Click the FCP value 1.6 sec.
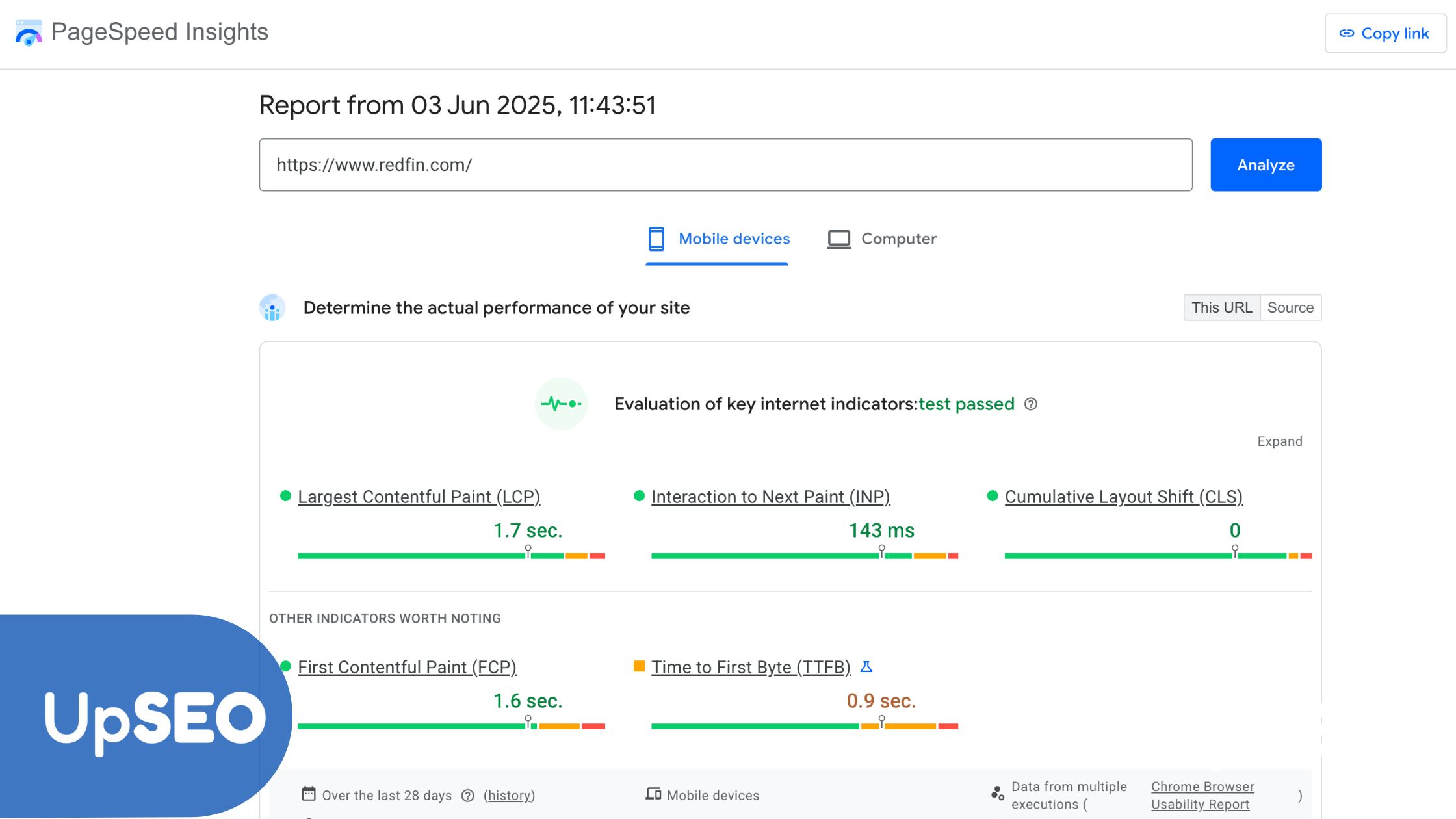 click(528, 701)
